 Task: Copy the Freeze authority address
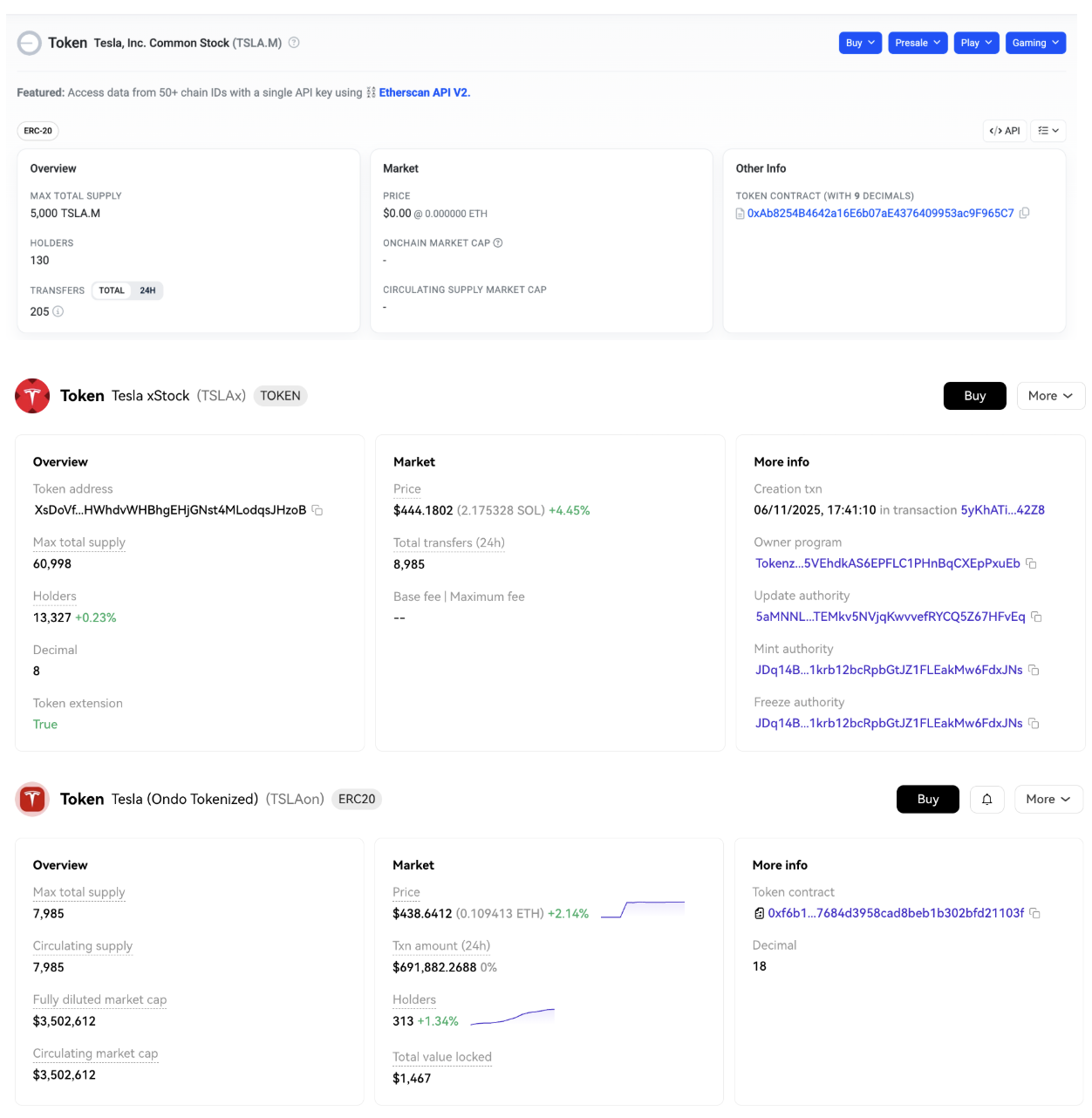pyautogui.click(x=1034, y=723)
